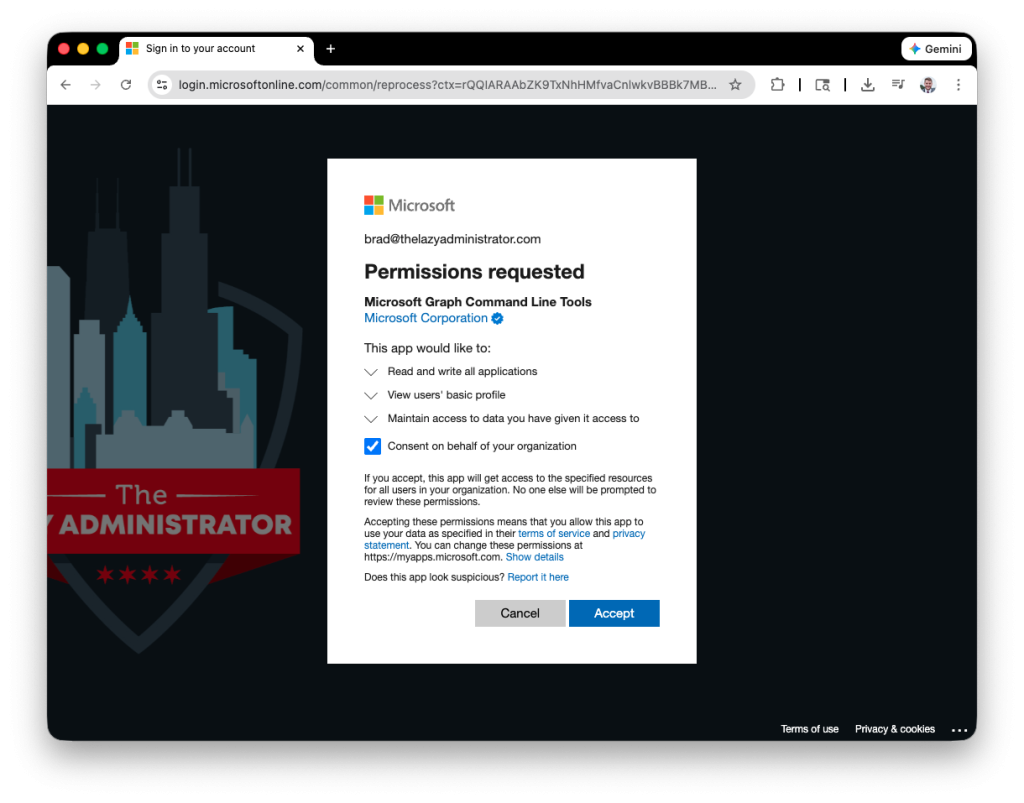Open the media controls toolbar icon
The width and height of the screenshot is (1024, 803).
[x=897, y=85]
